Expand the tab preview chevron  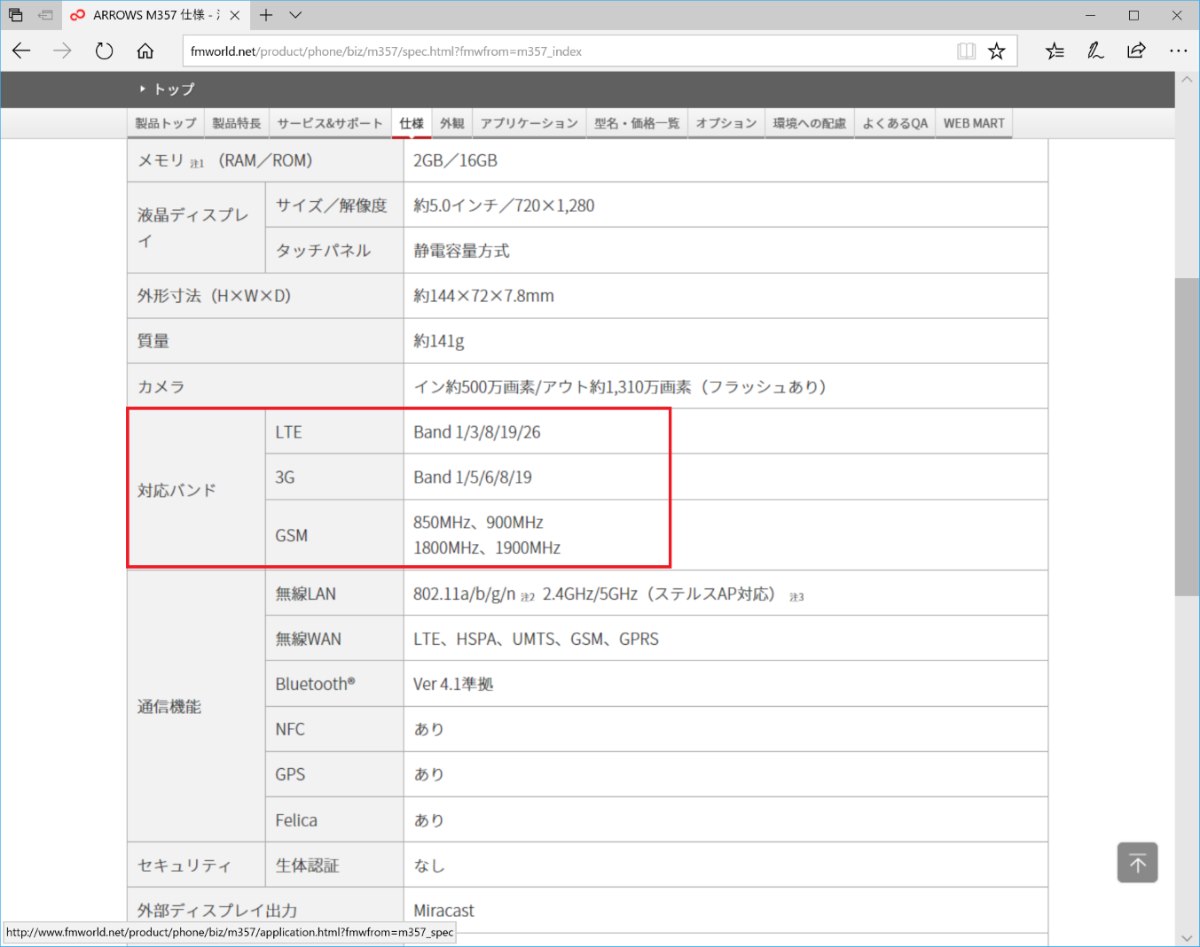click(x=296, y=15)
